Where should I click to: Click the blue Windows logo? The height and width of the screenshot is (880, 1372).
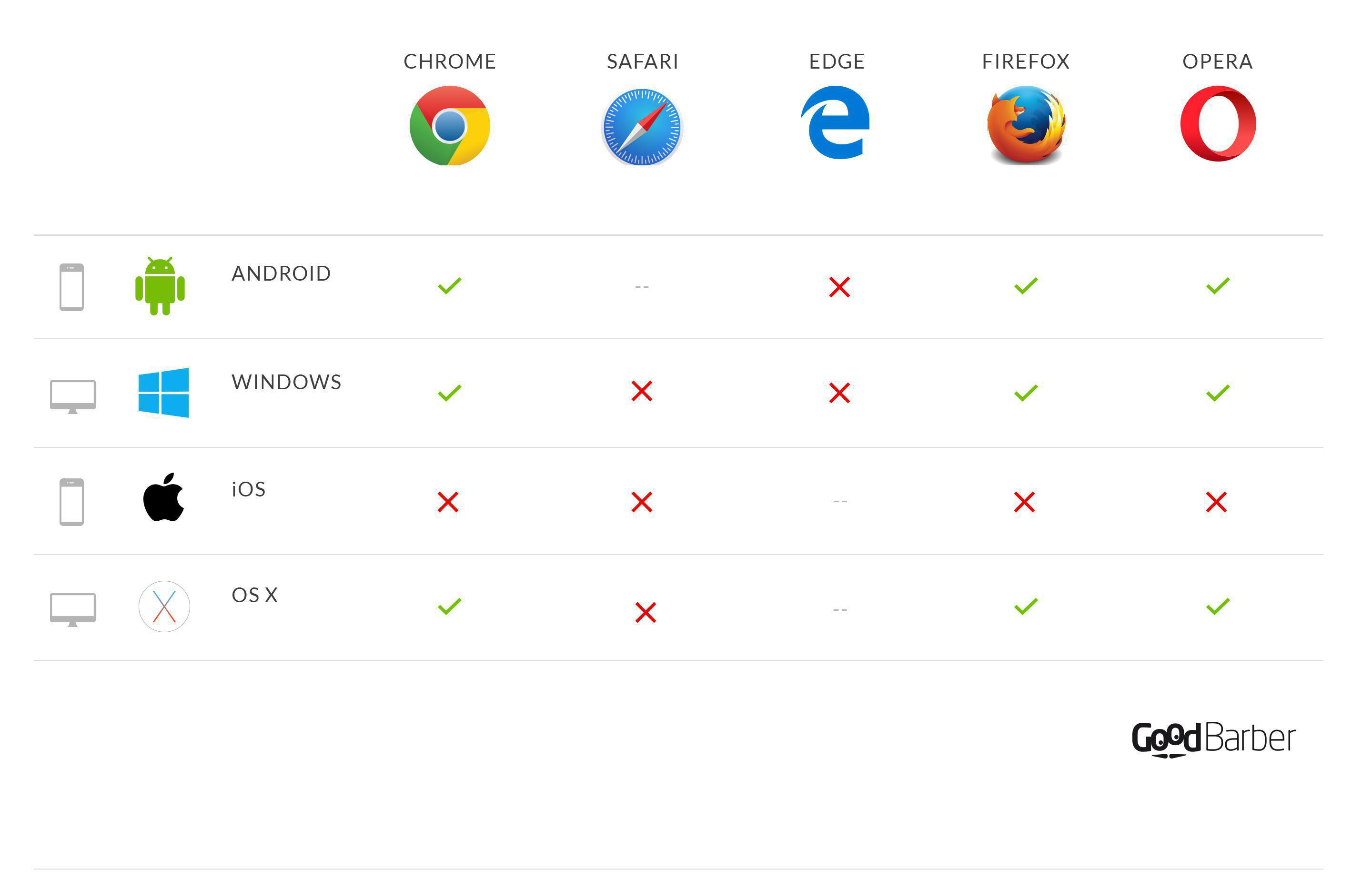pyautogui.click(x=163, y=393)
